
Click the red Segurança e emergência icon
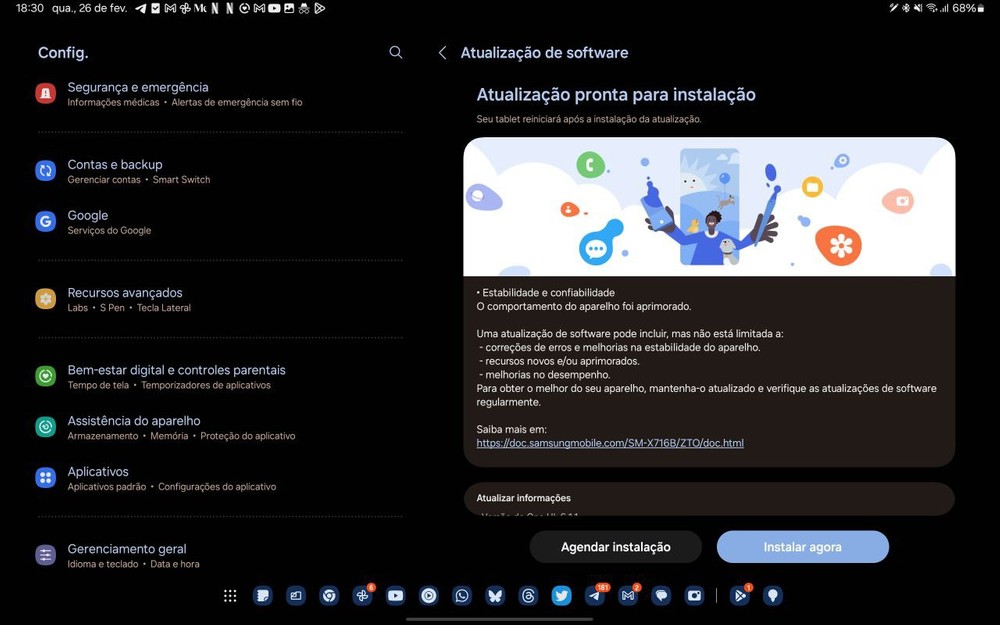[x=45, y=93]
